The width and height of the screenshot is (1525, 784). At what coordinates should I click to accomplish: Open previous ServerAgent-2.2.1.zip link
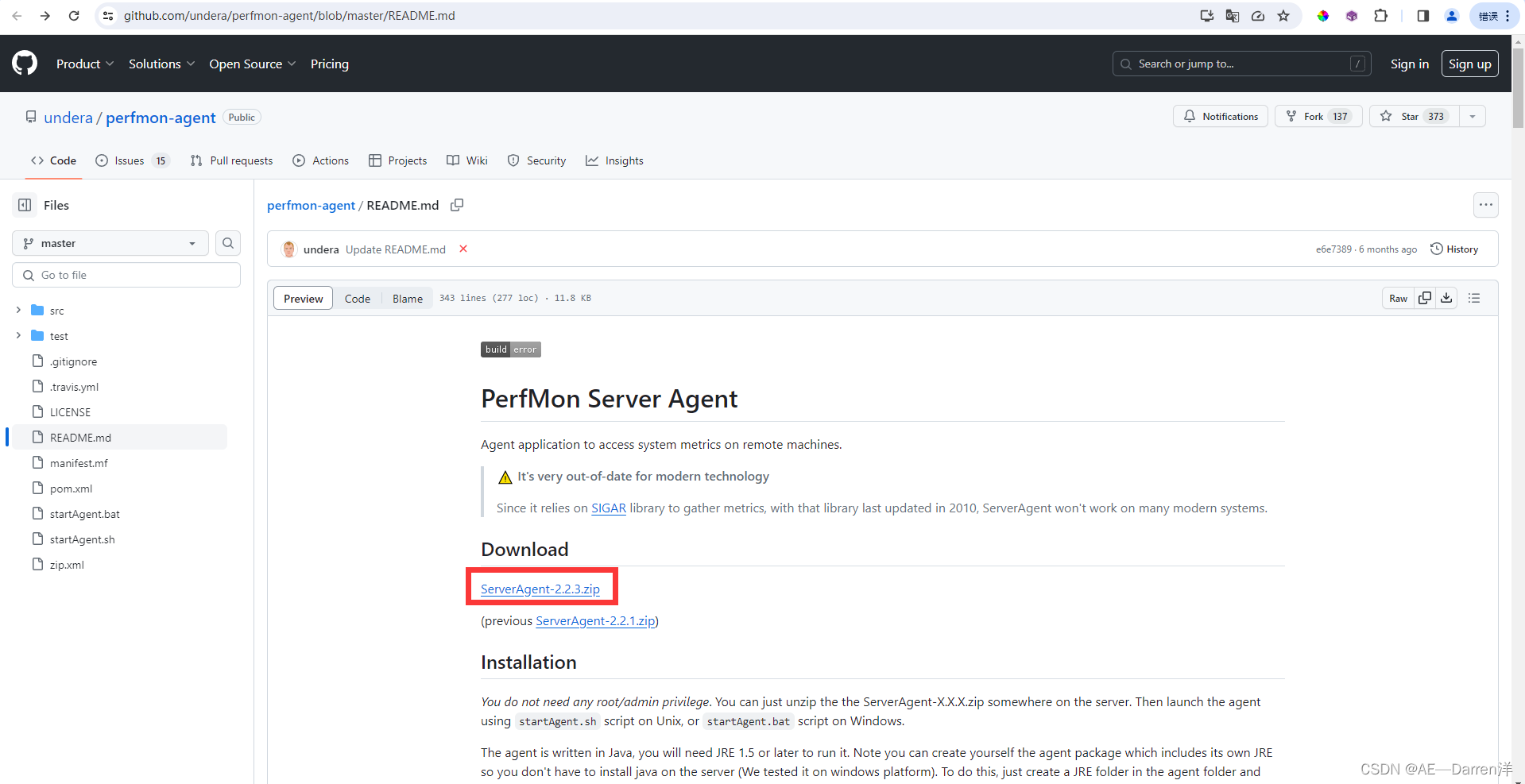click(595, 620)
